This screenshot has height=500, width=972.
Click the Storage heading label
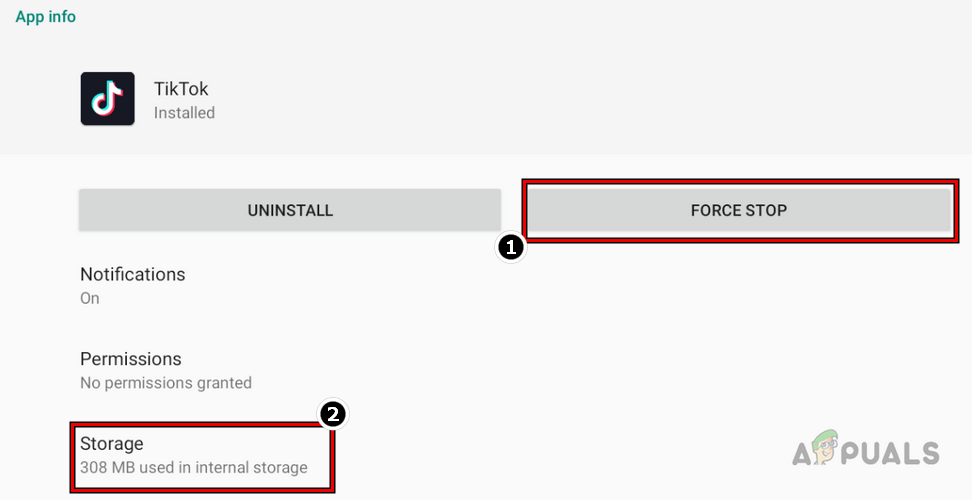[112, 443]
